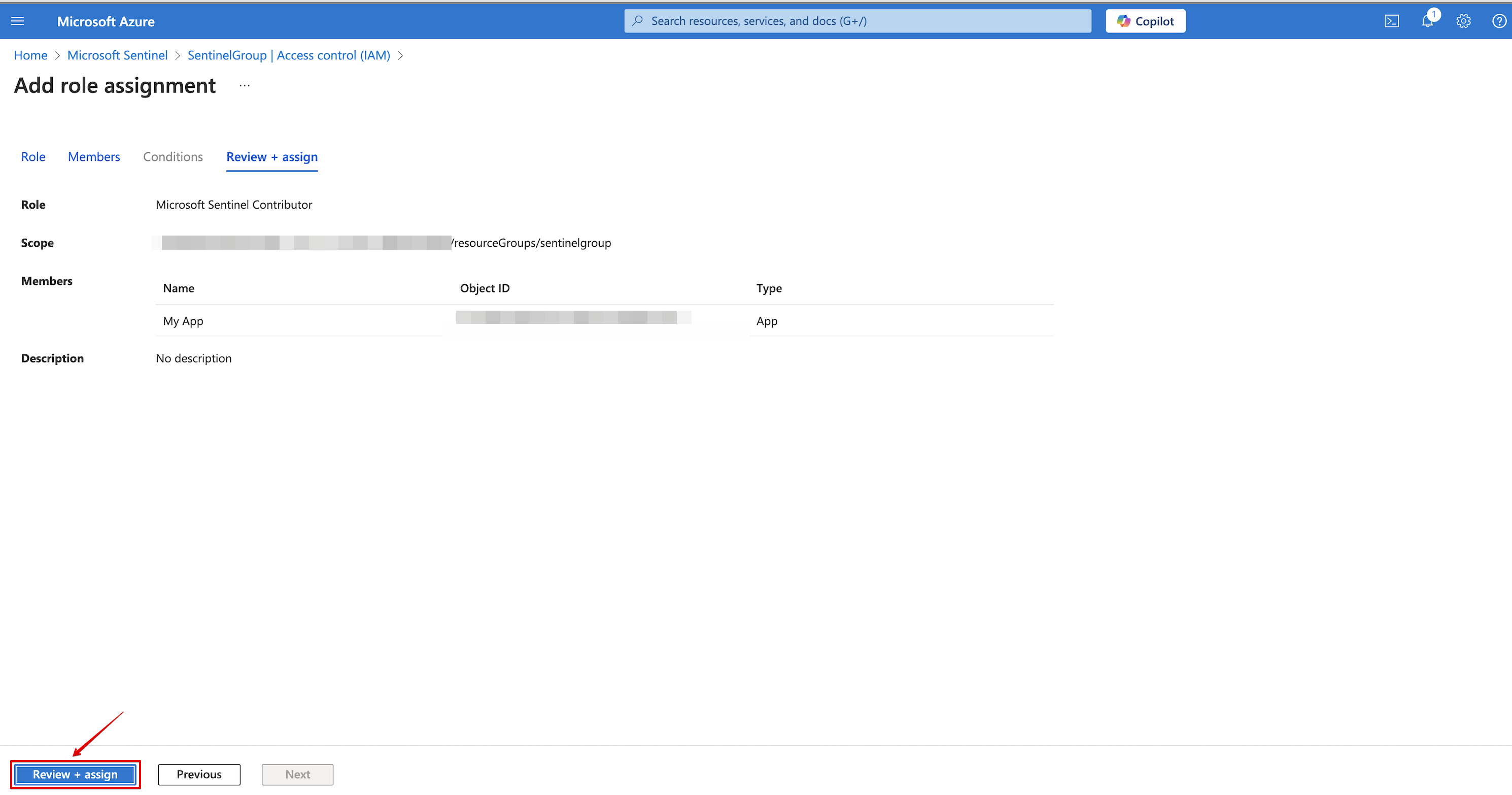The width and height of the screenshot is (1512, 795).
Task: Select the Conditions tab
Action: (173, 157)
